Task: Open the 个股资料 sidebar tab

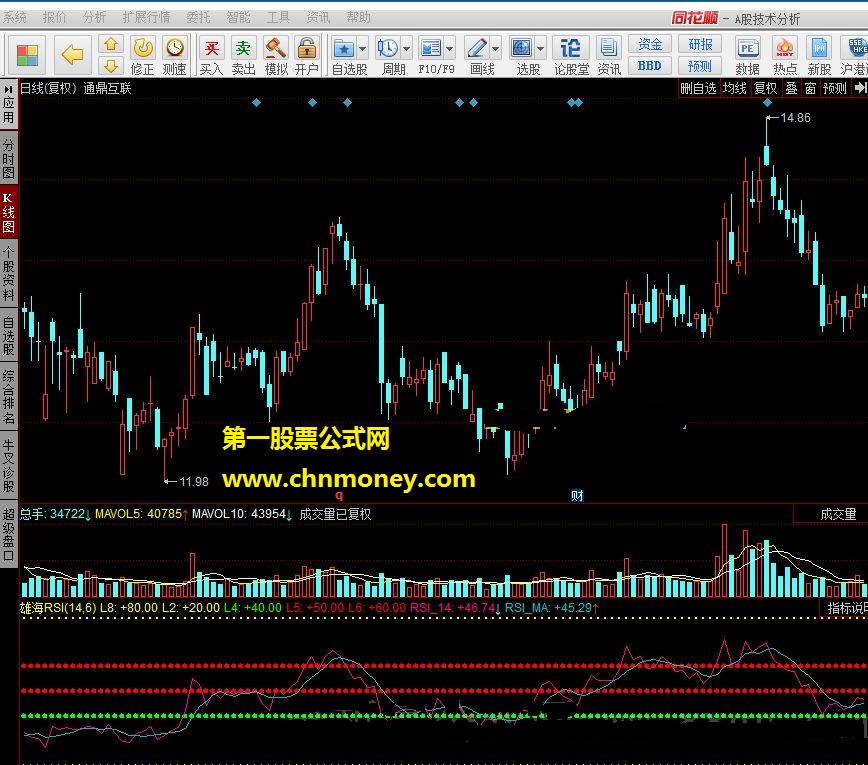Action: (8, 275)
